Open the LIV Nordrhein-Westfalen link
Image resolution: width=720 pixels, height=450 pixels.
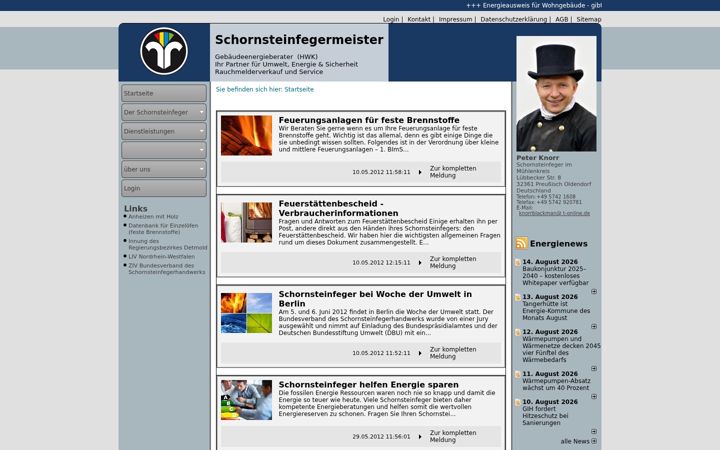click(161, 257)
